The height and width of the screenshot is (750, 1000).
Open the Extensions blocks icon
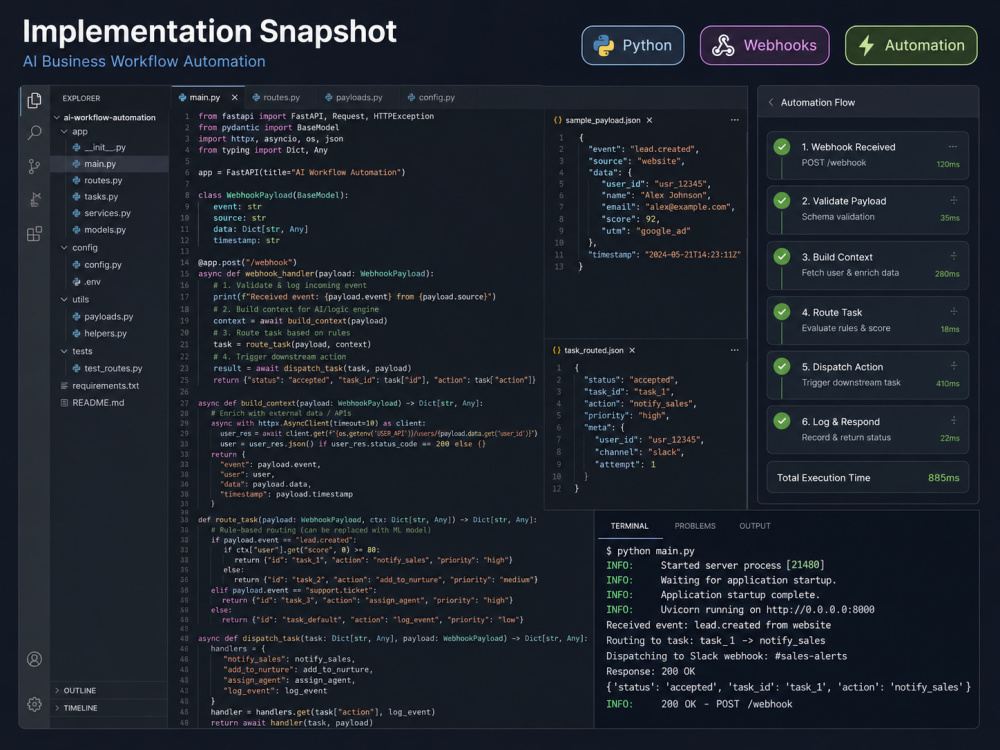[x=34, y=233]
